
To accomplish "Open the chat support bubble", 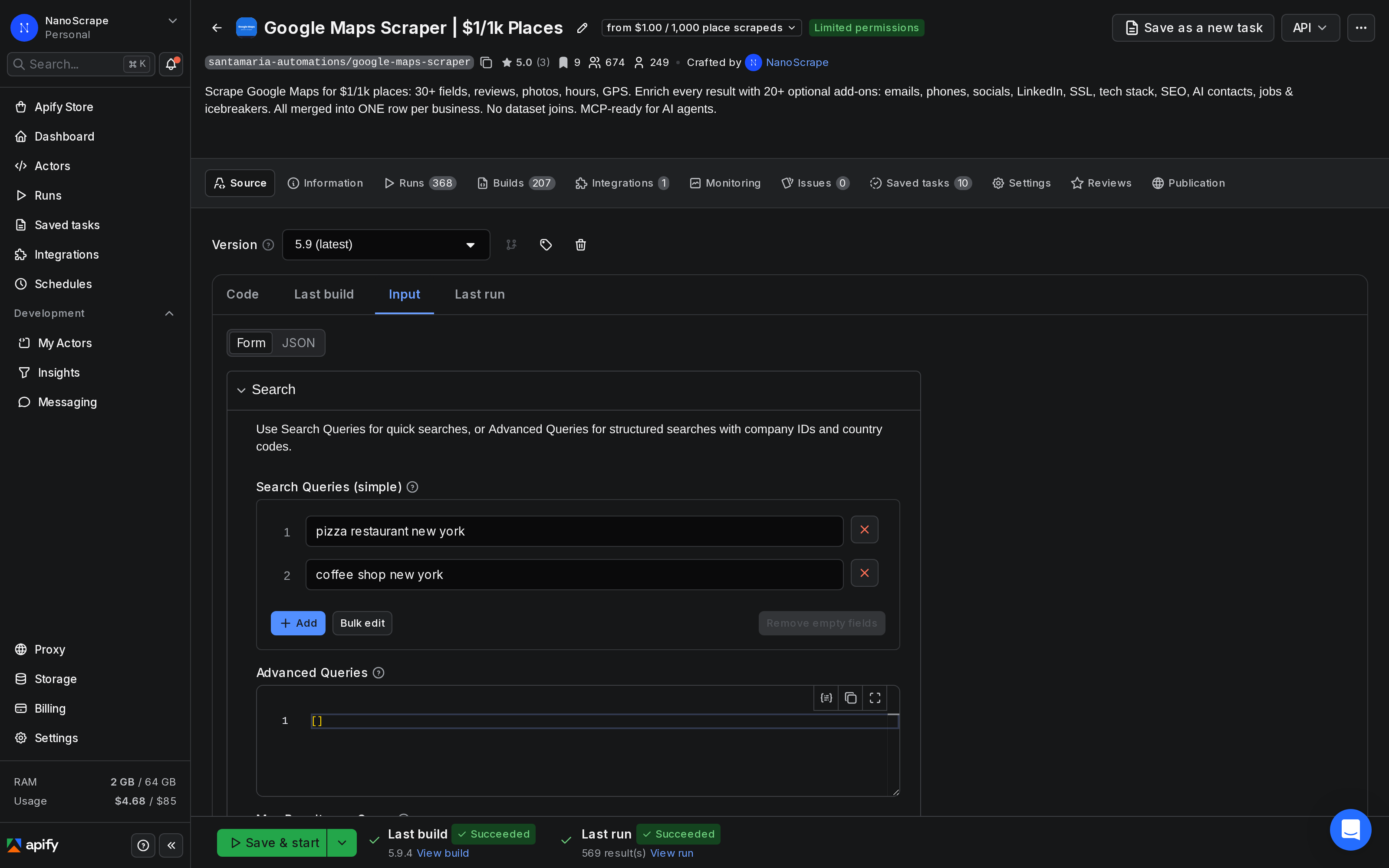I will pyautogui.click(x=1350, y=829).
